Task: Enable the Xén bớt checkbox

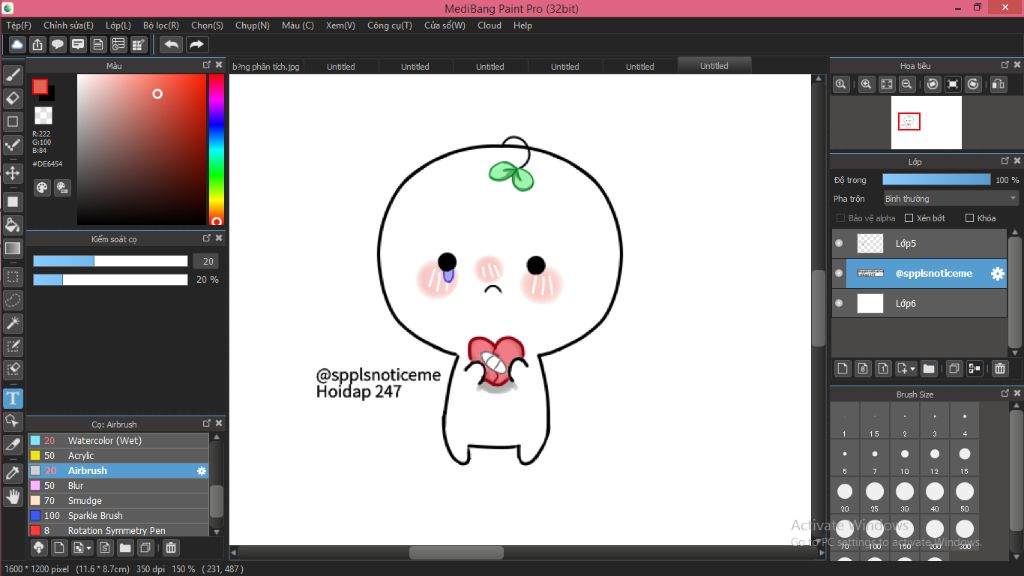Action: [908, 218]
